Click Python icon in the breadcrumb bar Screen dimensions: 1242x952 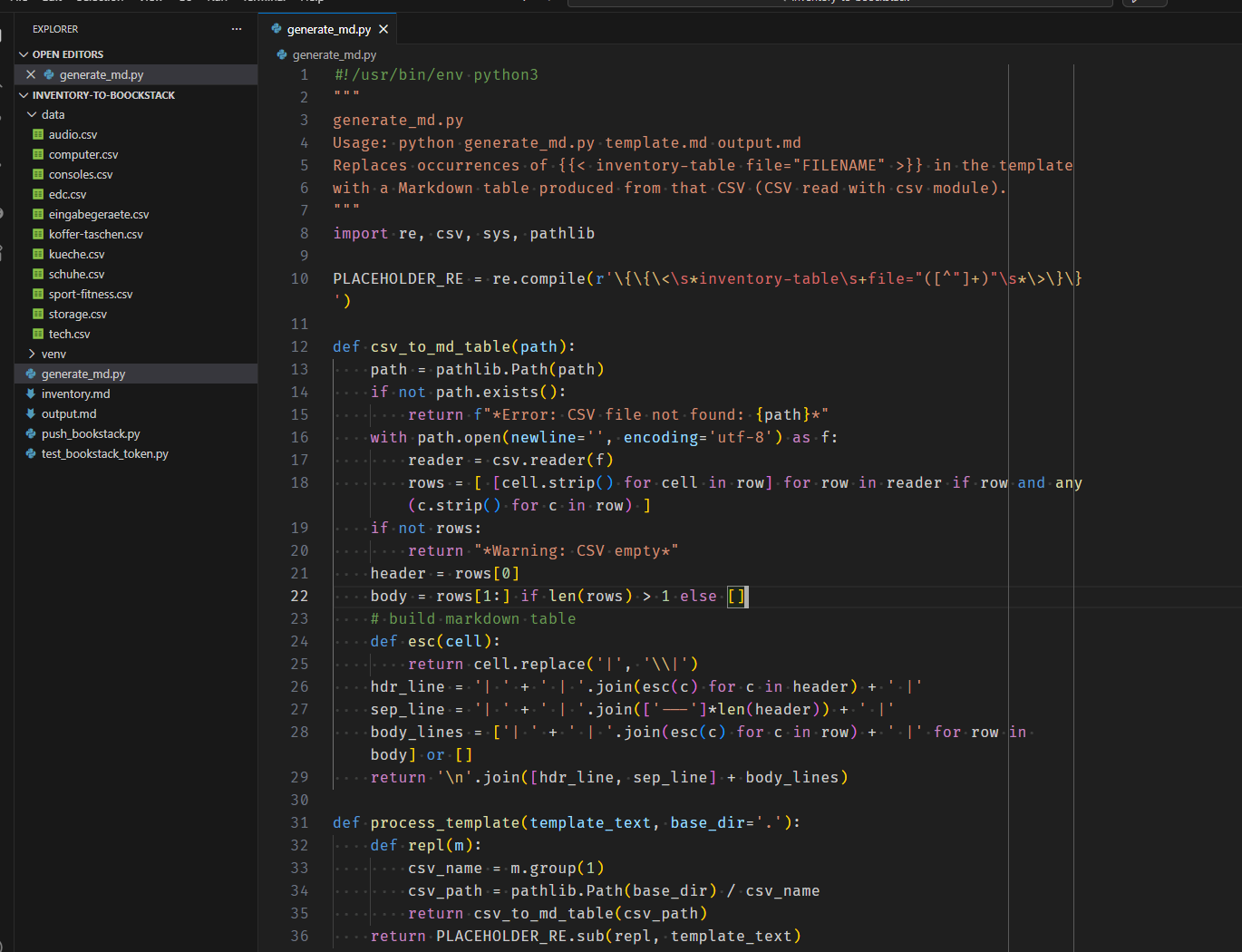[282, 54]
